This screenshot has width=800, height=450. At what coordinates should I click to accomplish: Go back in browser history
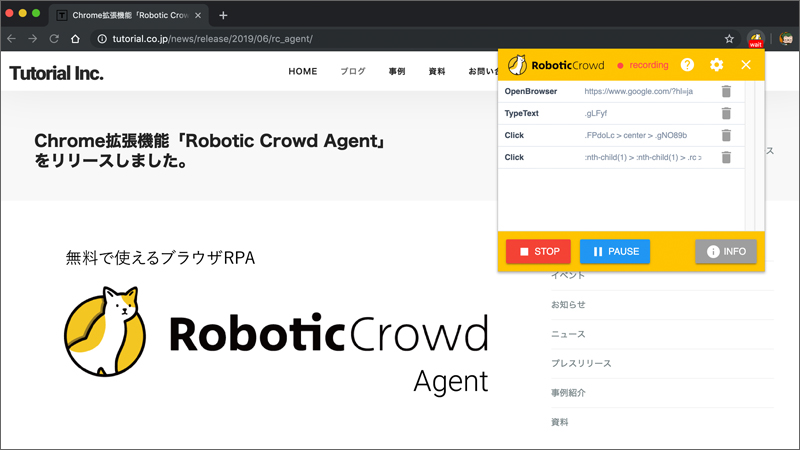(x=11, y=39)
